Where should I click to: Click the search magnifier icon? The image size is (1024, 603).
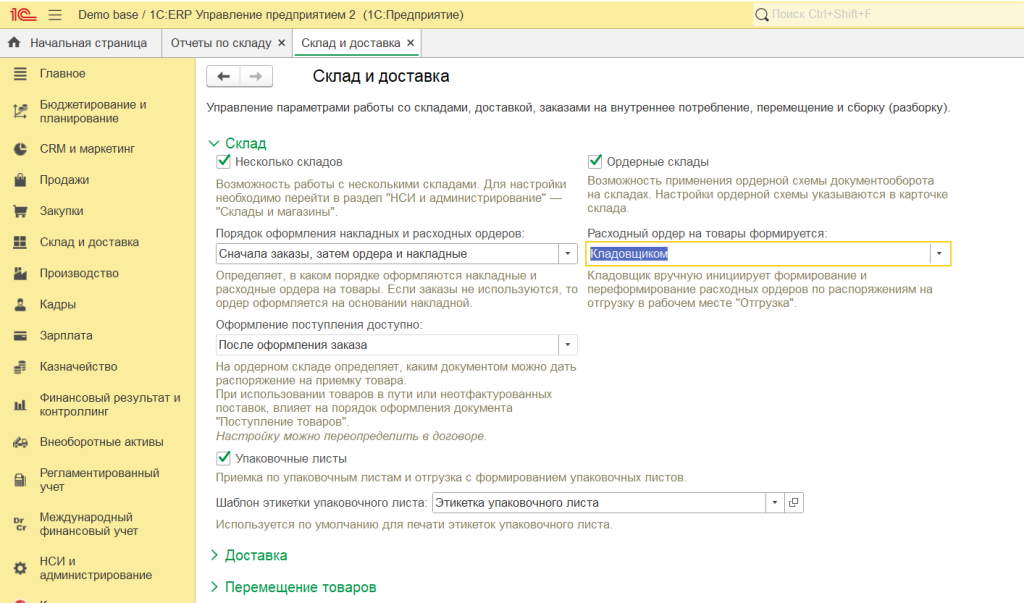pyautogui.click(x=761, y=14)
